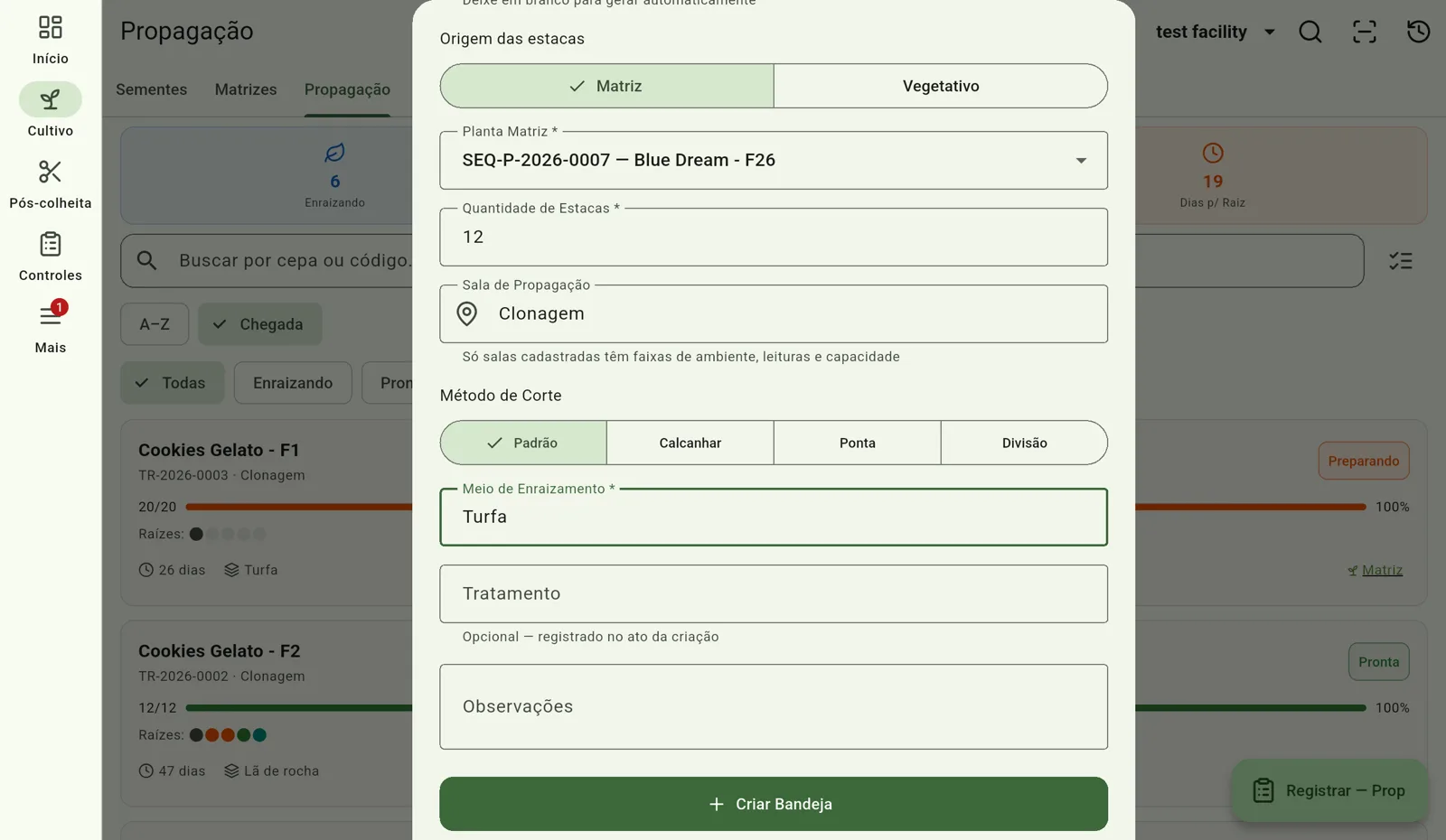The width and height of the screenshot is (1446, 840).
Task: Click the Preparando status badge
Action: pyautogui.click(x=1364, y=461)
